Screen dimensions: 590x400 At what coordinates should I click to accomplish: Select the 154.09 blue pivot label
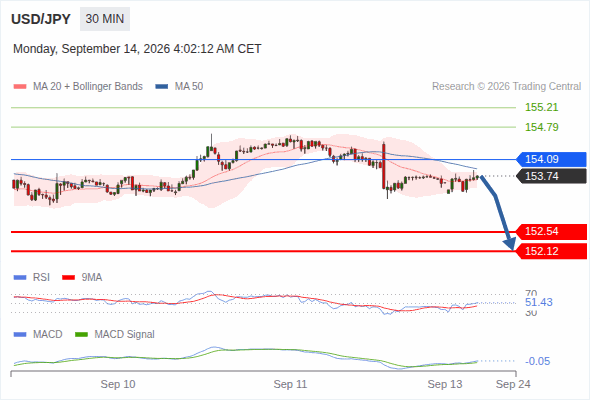click(551, 159)
